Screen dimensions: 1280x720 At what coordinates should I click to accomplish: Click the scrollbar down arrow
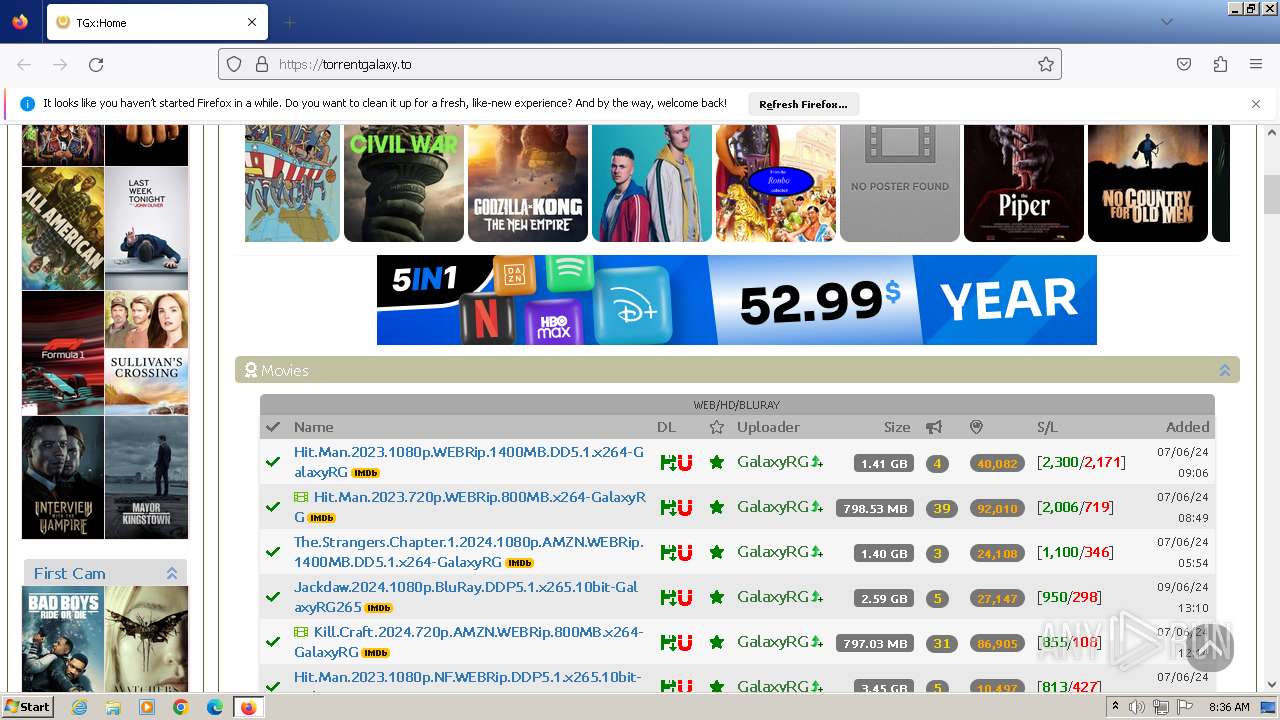(x=1271, y=684)
